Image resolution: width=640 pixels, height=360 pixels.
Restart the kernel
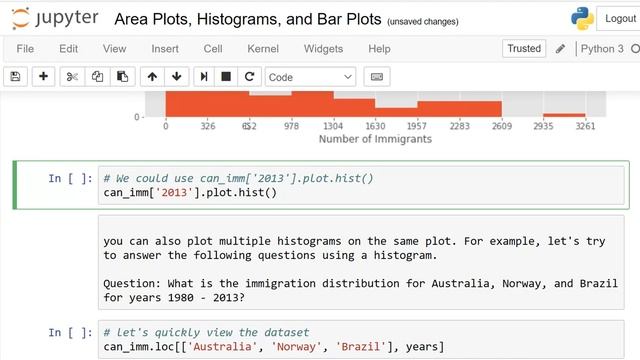[249, 77]
